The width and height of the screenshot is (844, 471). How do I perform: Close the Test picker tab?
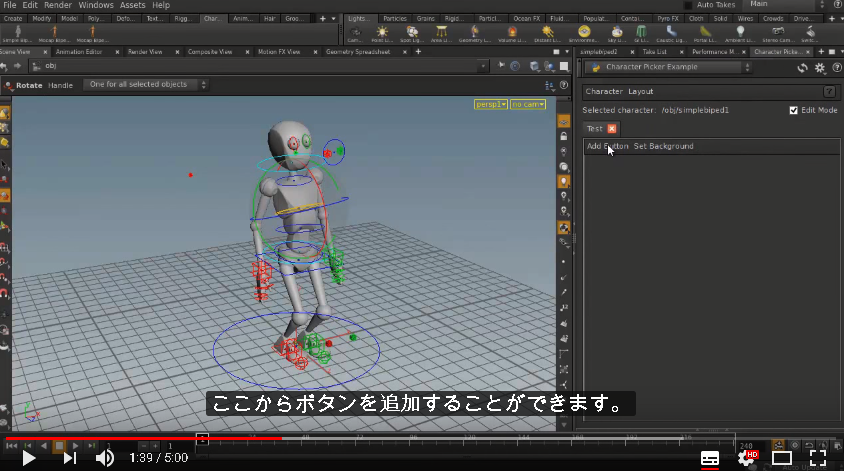[x=612, y=129]
